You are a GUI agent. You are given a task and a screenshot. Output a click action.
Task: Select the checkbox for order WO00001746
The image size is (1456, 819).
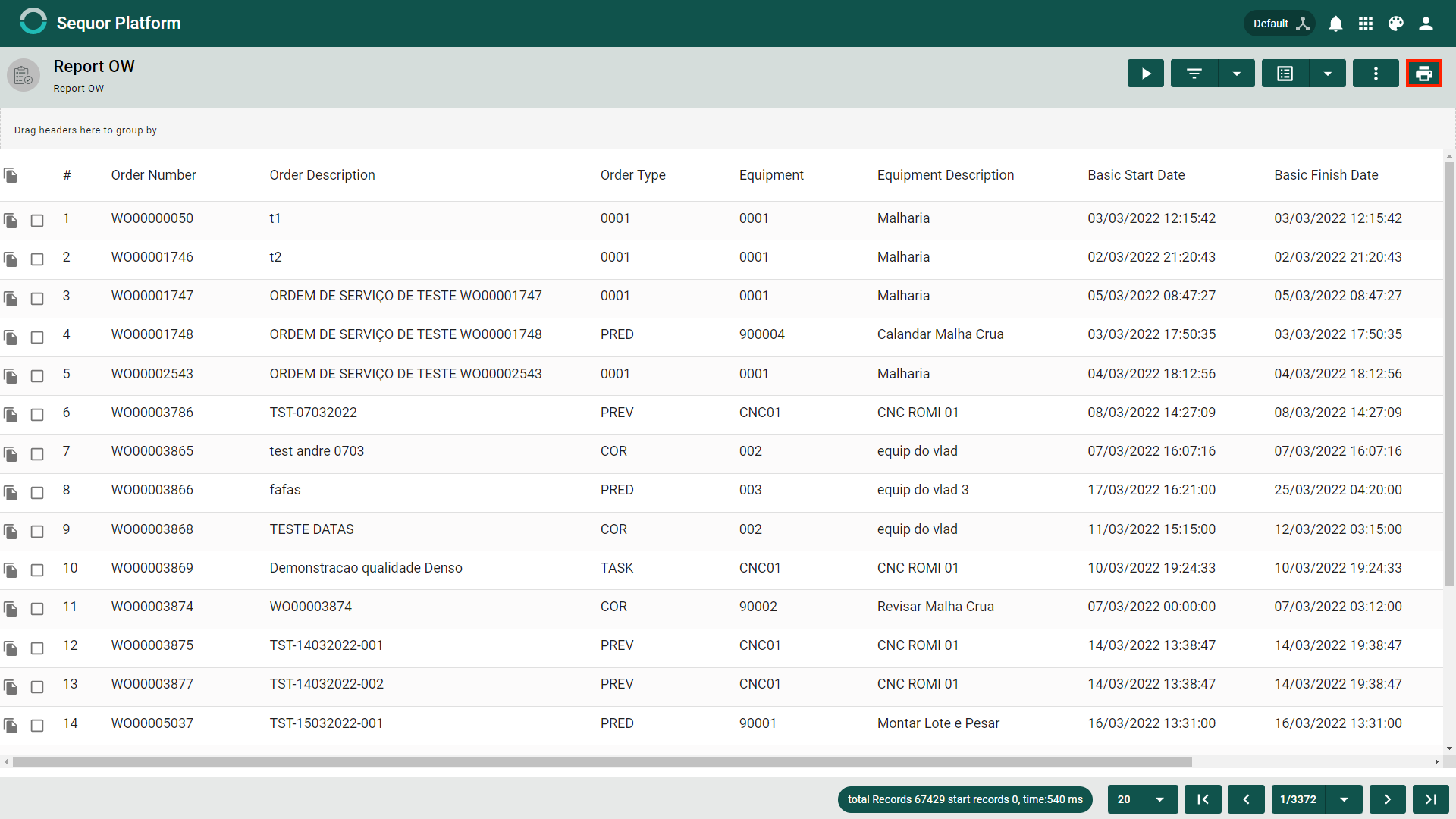pos(37,259)
